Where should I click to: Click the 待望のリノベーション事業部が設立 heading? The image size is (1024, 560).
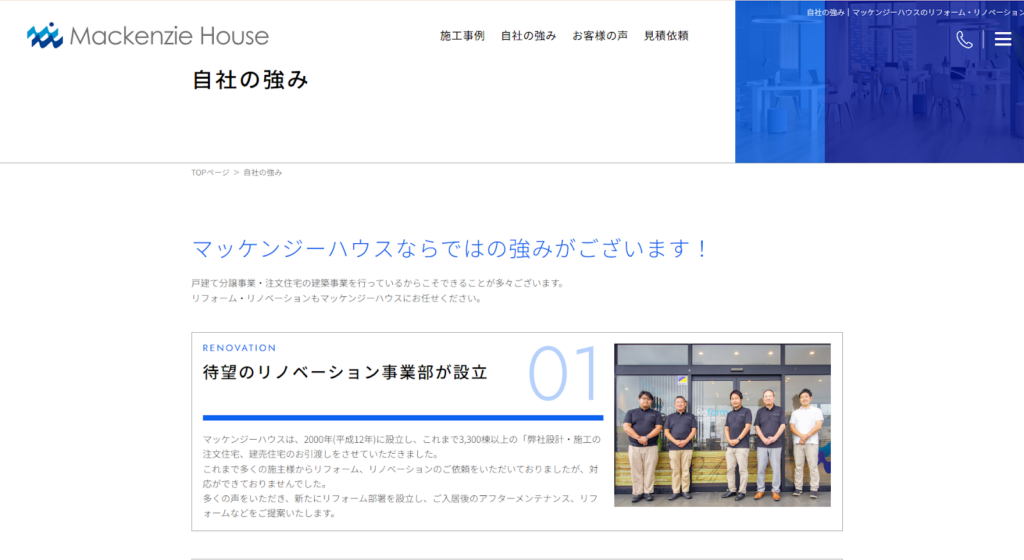point(345,372)
